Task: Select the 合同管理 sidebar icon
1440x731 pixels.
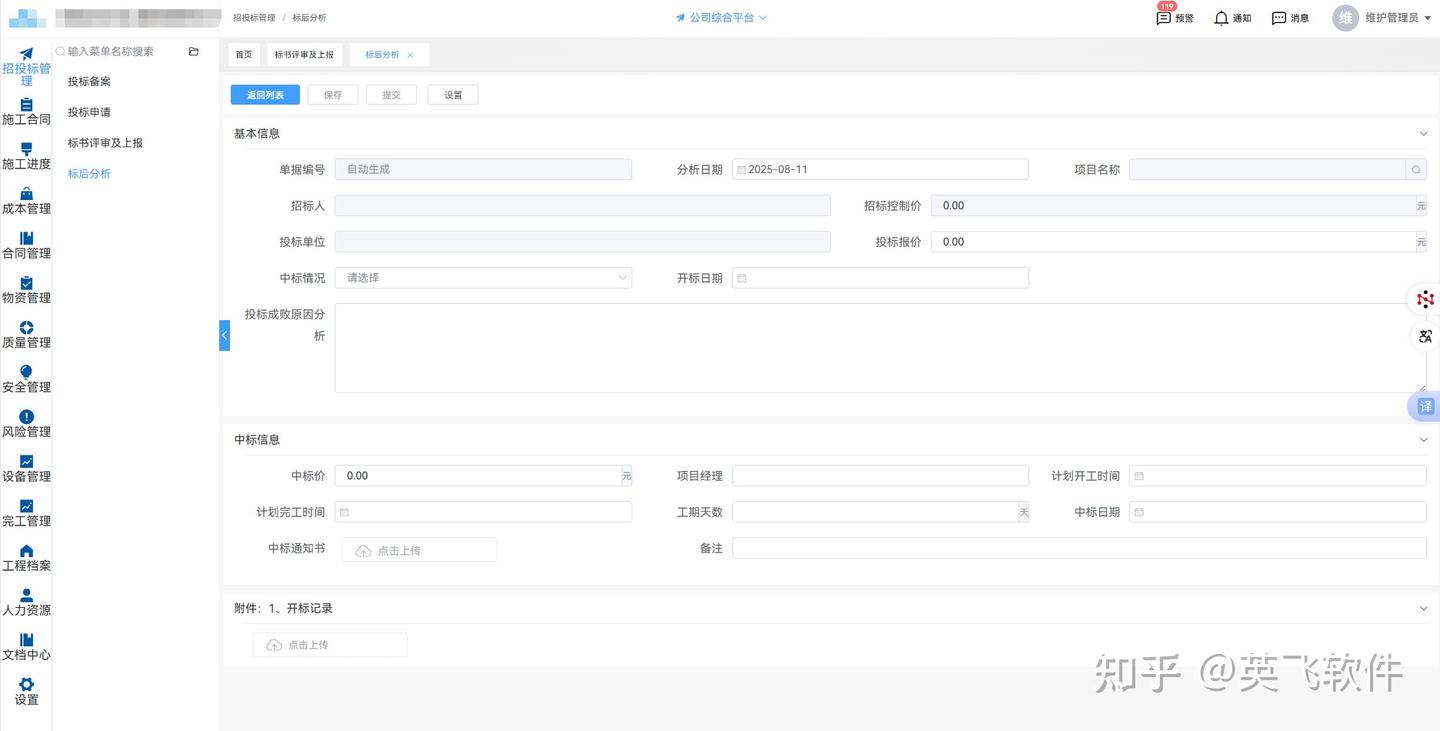Action: 26,246
